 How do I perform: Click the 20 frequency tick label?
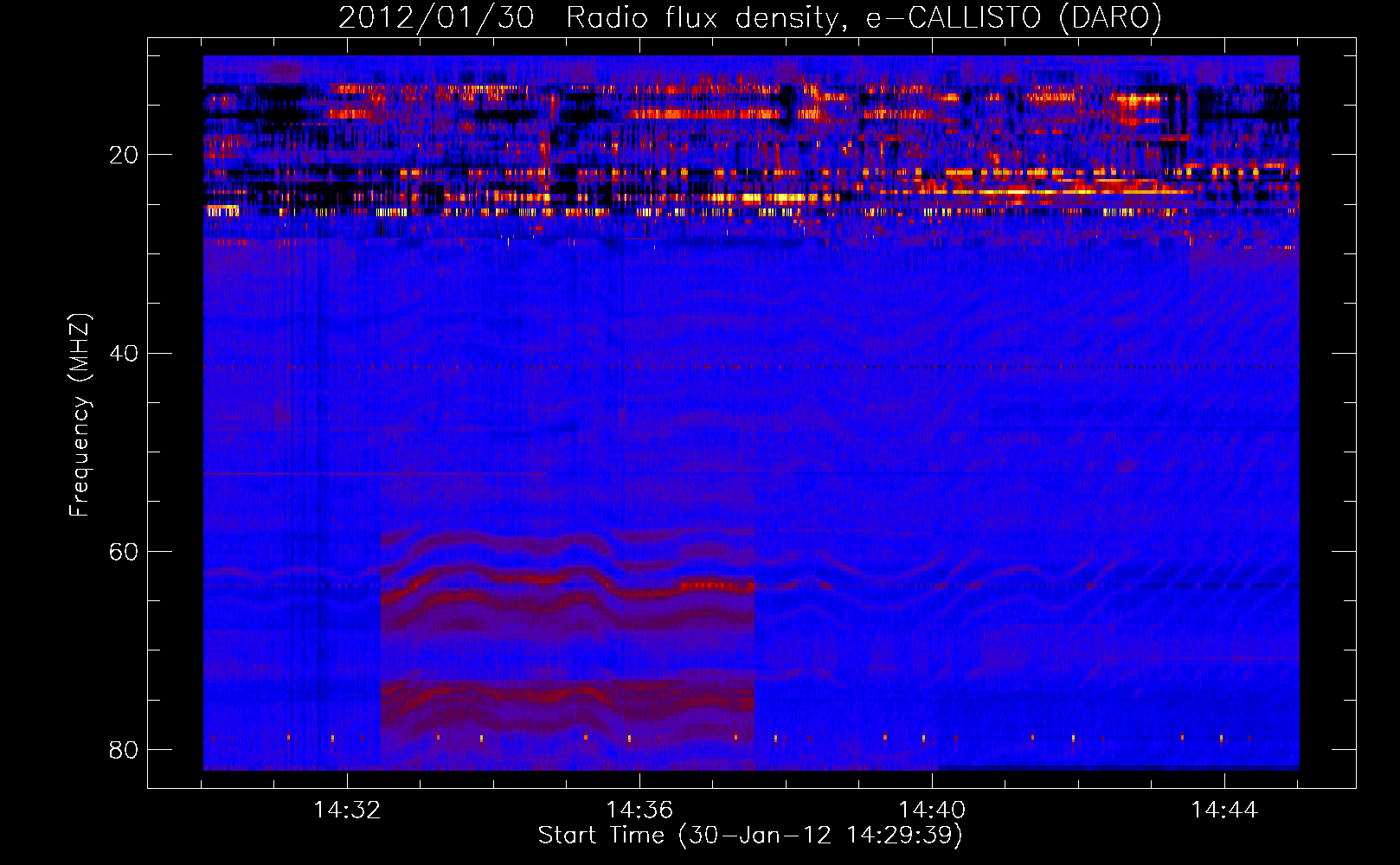click(x=123, y=155)
